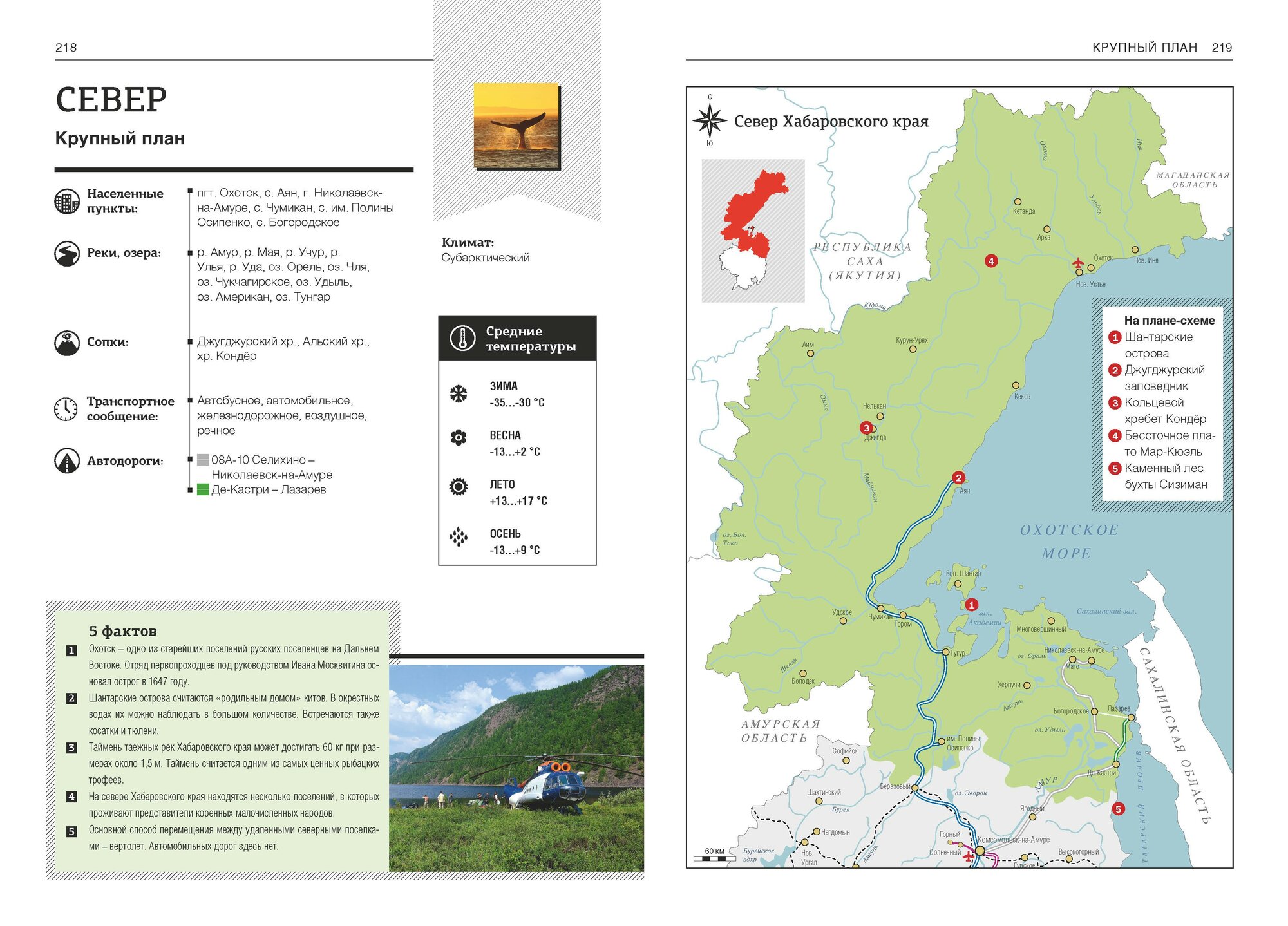Click map marker 3 near Джигда

point(866,428)
